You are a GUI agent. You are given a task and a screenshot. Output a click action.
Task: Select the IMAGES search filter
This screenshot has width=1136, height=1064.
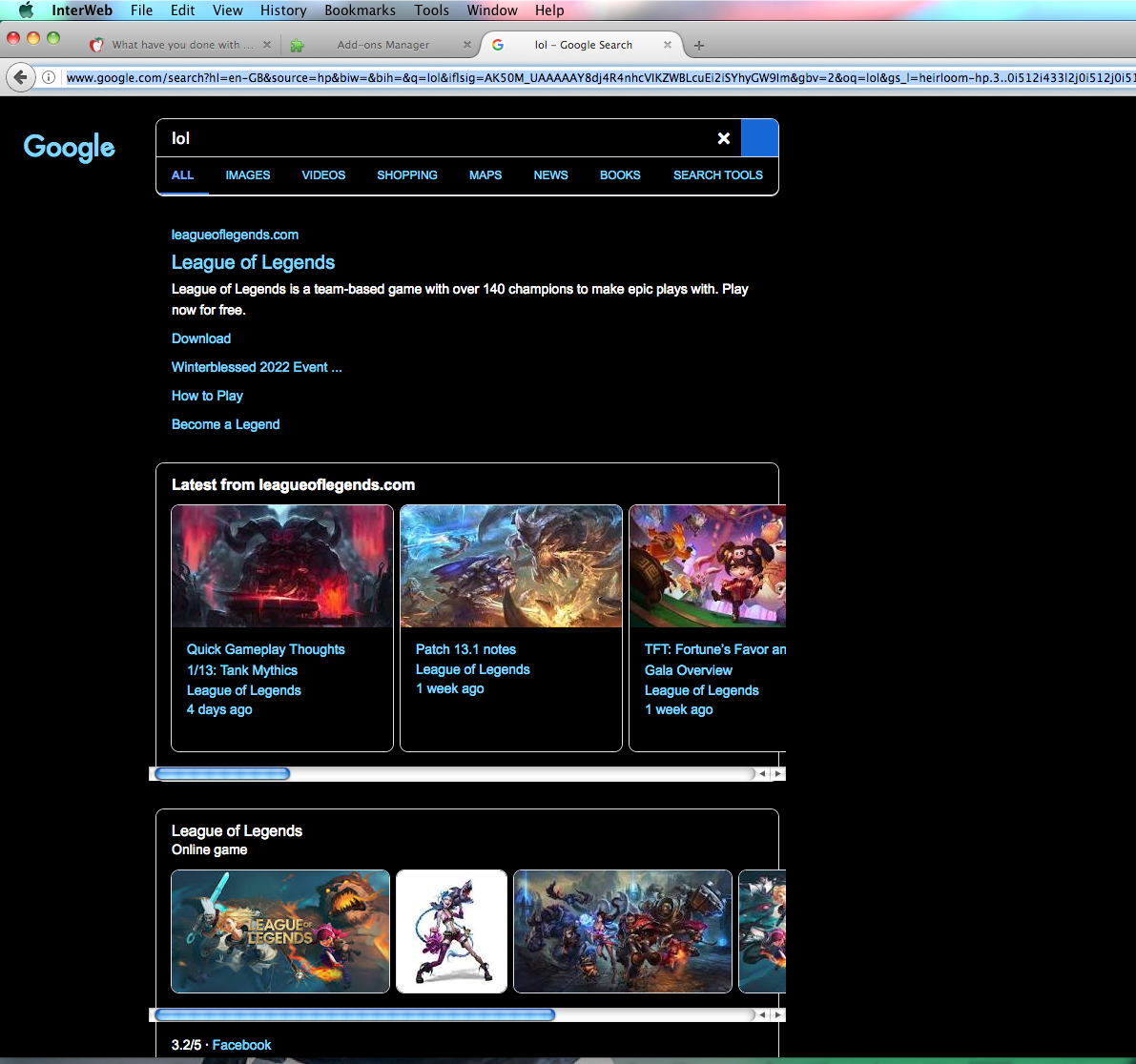click(x=248, y=175)
